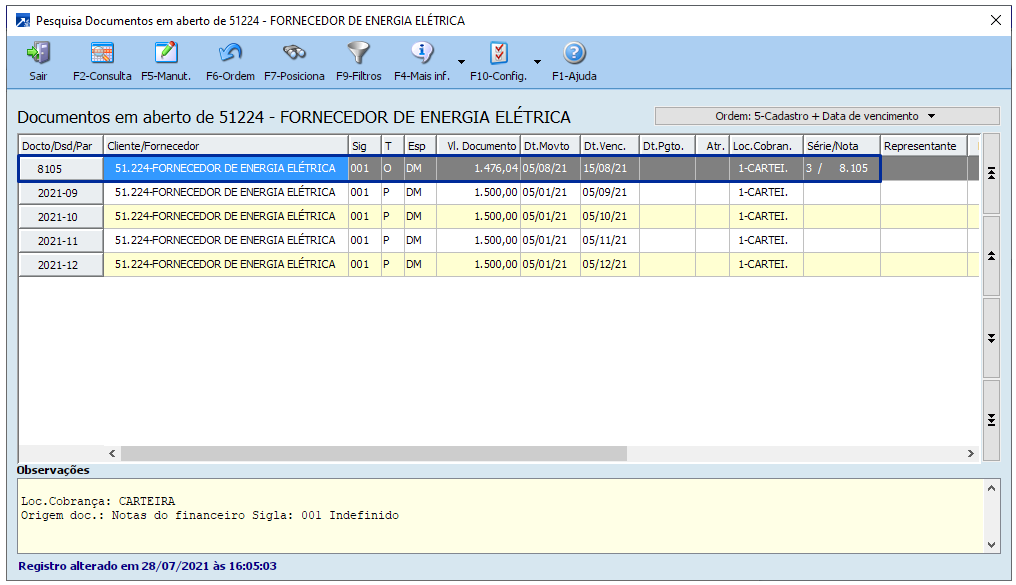Open F2-Consulta toolbar icon

(102, 54)
